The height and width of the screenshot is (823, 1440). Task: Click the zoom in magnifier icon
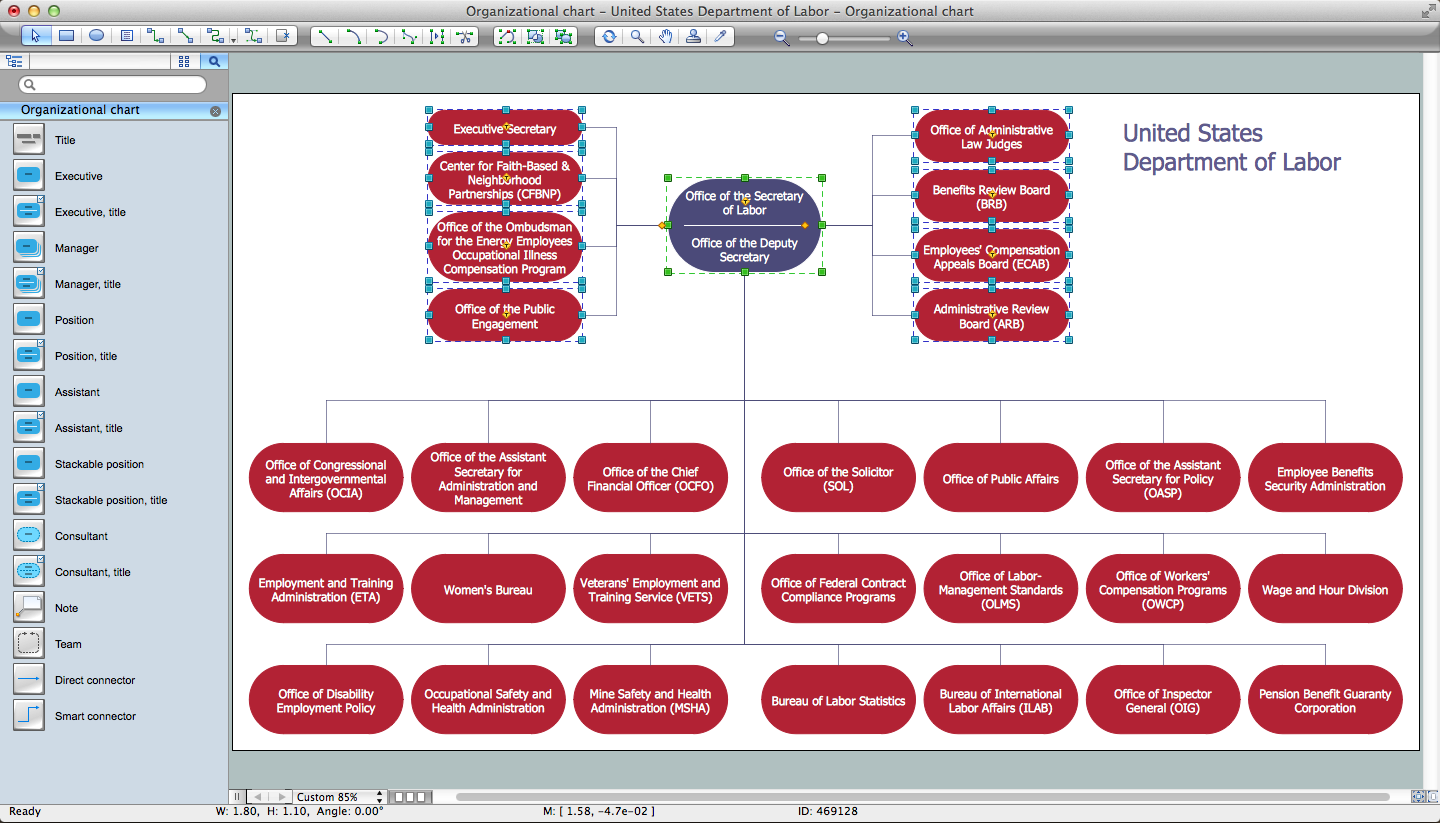[x=905, y=38]
